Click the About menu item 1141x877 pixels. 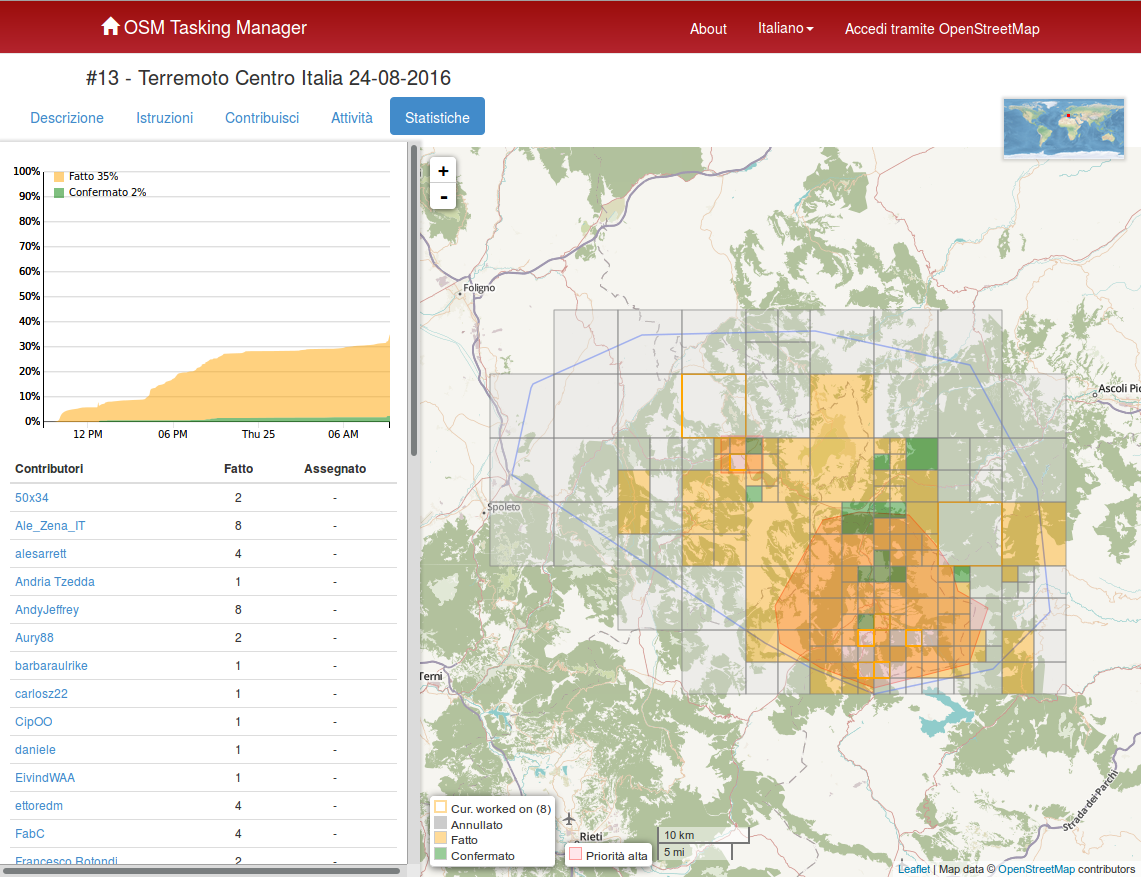pos(708,29)
